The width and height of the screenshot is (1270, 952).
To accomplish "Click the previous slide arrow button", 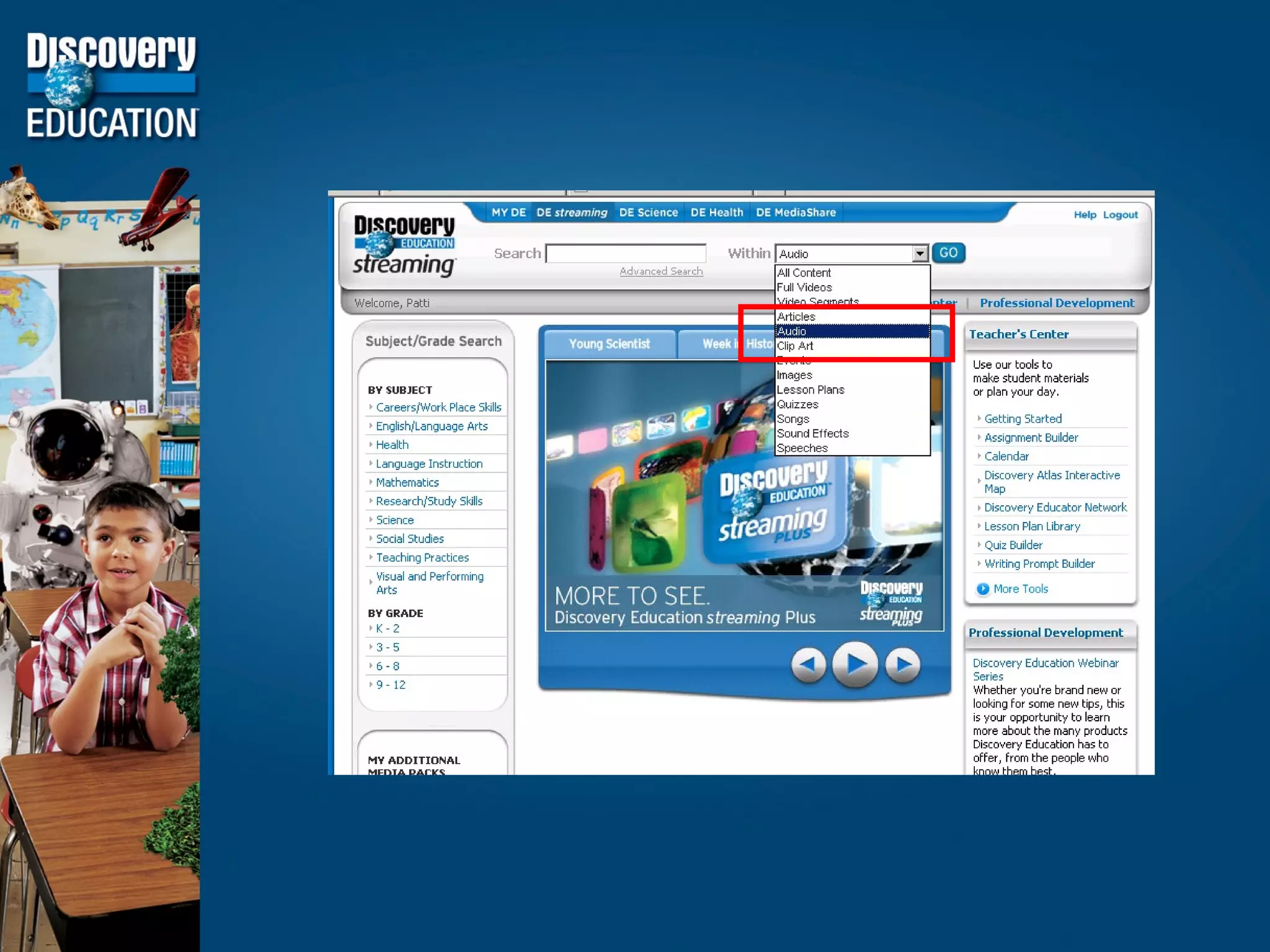I will [808, 664].
